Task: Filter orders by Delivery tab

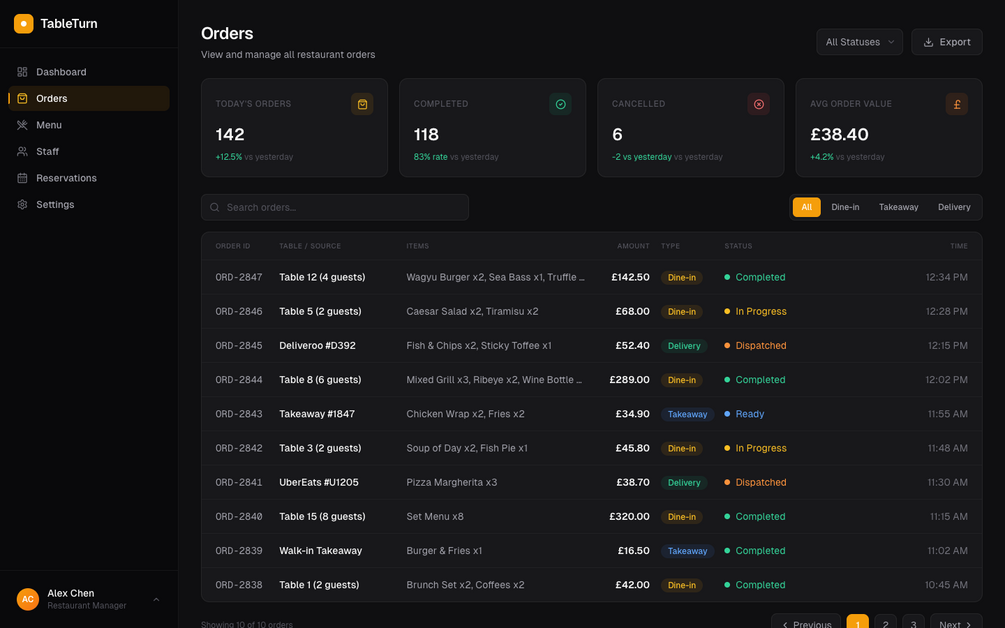Action: coord(954,207)
